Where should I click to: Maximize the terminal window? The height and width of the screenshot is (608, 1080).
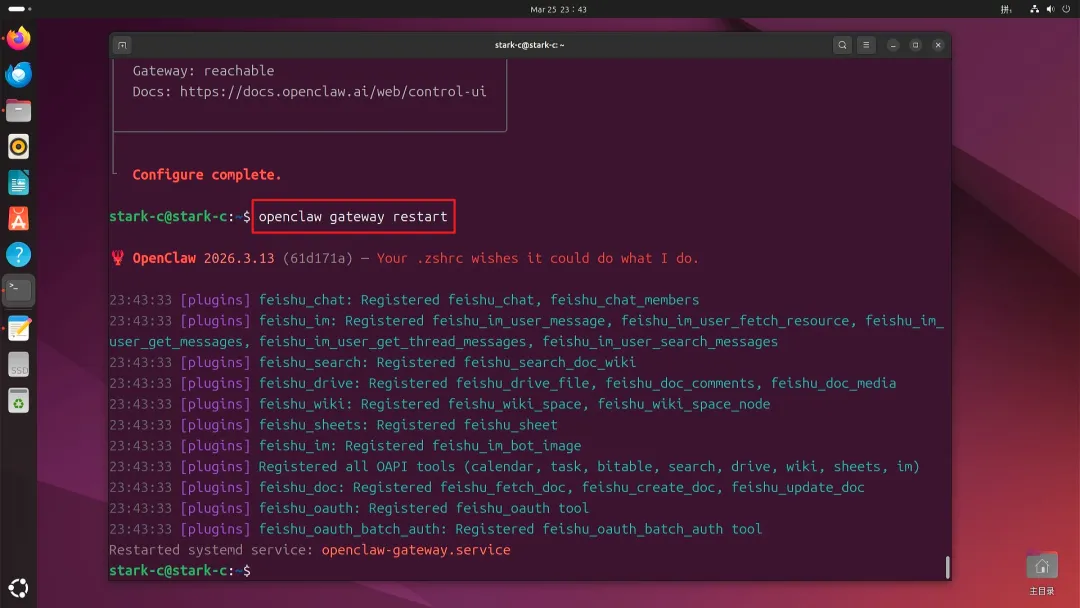tap(915, 45)
